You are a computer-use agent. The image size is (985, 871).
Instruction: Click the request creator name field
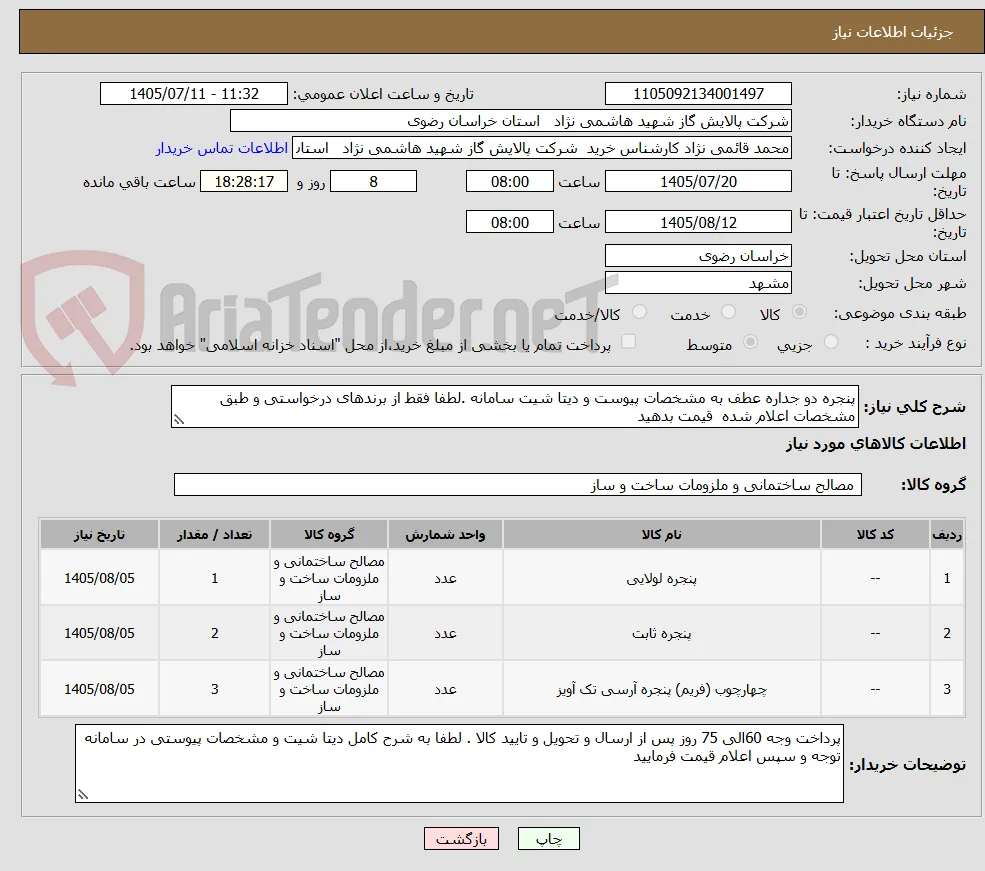(541, 148)
